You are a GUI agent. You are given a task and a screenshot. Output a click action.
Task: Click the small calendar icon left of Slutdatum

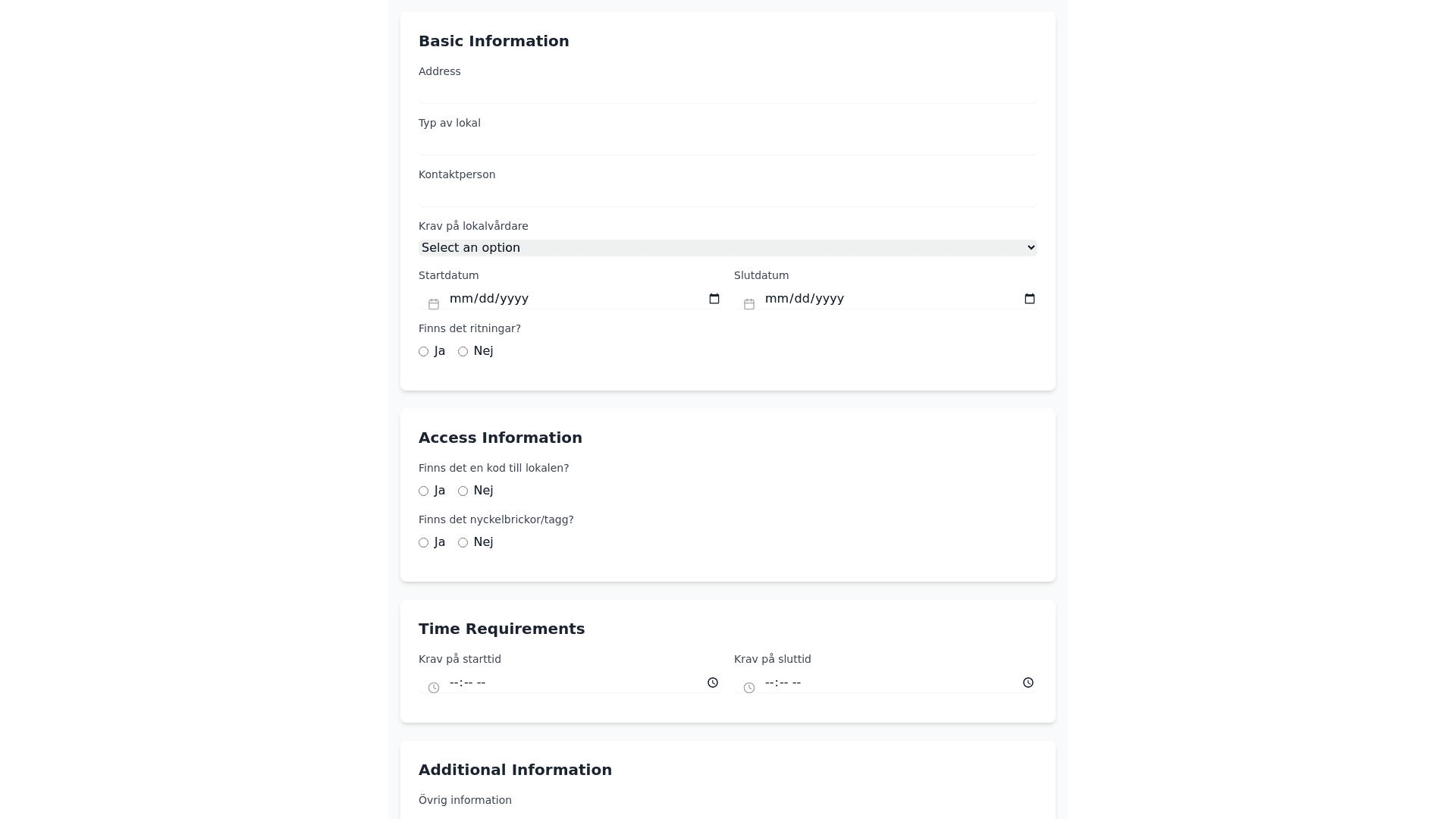(x=749, y=304)
